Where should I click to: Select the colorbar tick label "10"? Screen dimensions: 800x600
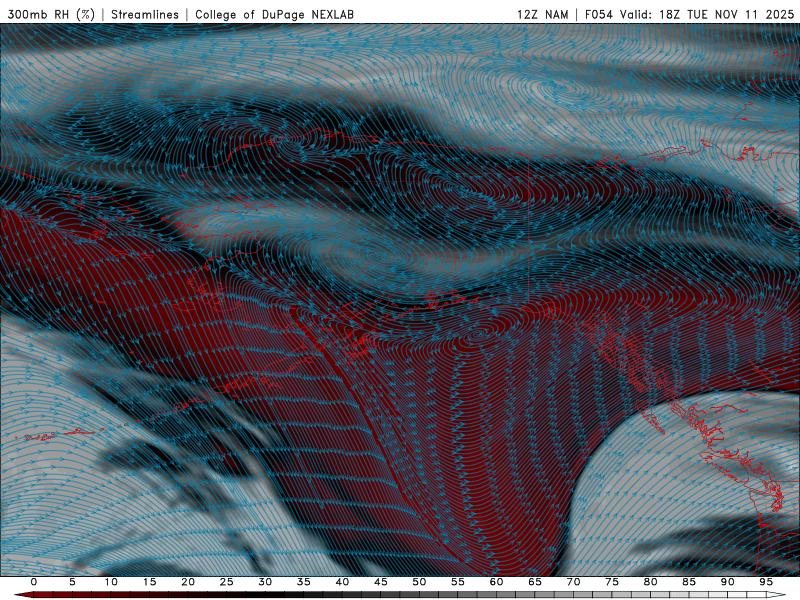[111, 582]
